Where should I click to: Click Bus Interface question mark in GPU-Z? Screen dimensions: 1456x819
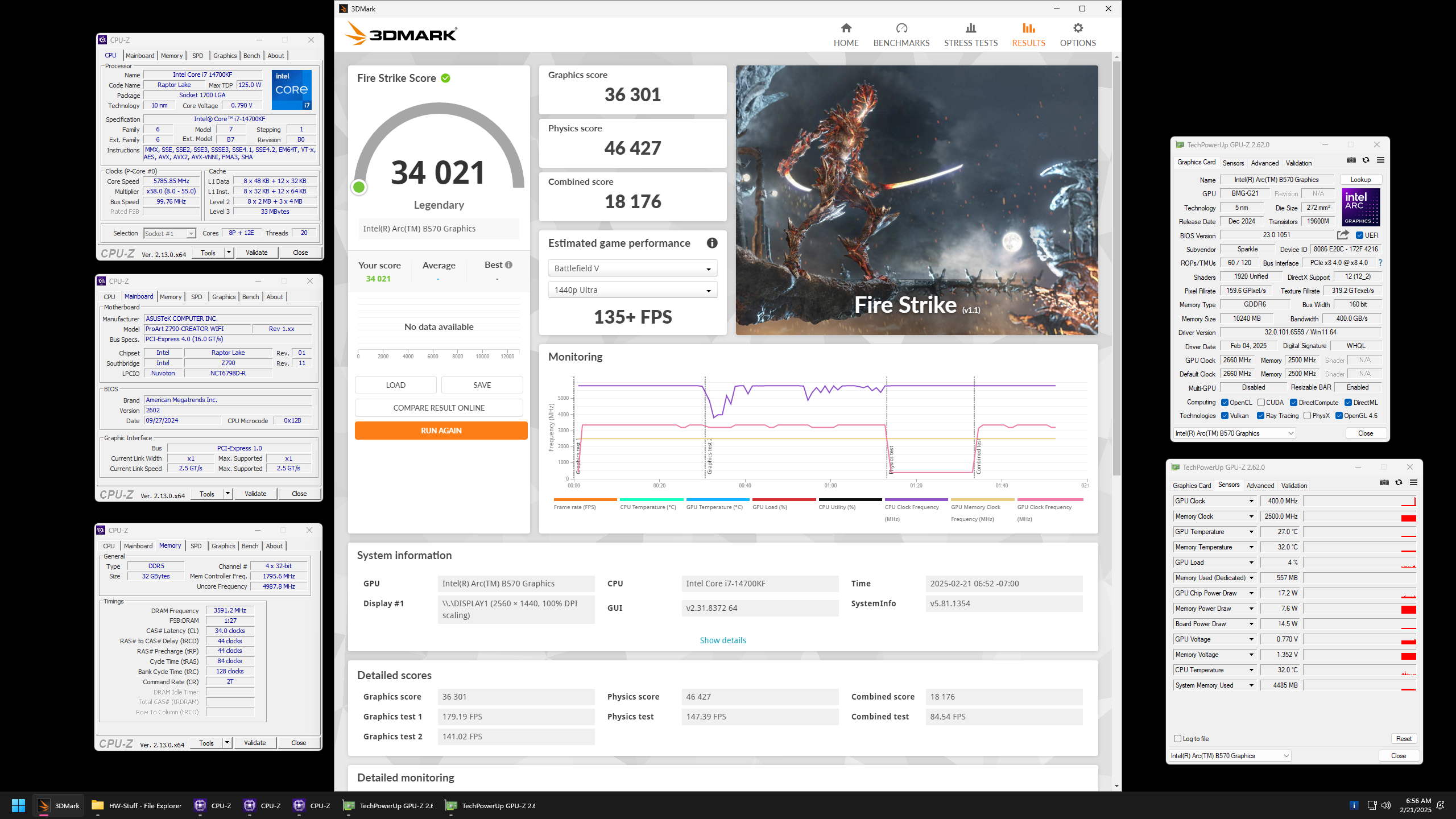[1380, 263]
